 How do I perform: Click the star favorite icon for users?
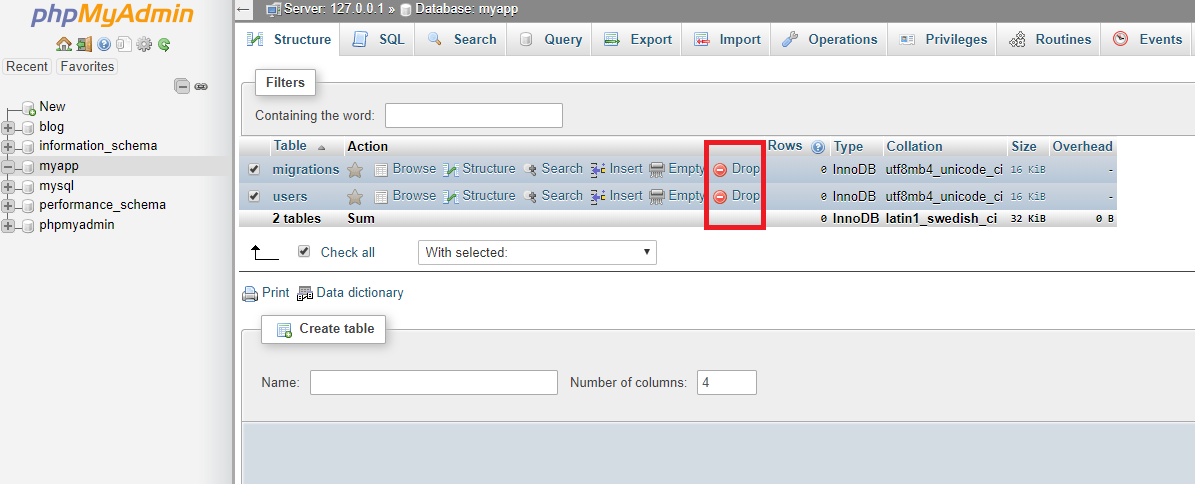pyautogui.click(x=354, y=197)
